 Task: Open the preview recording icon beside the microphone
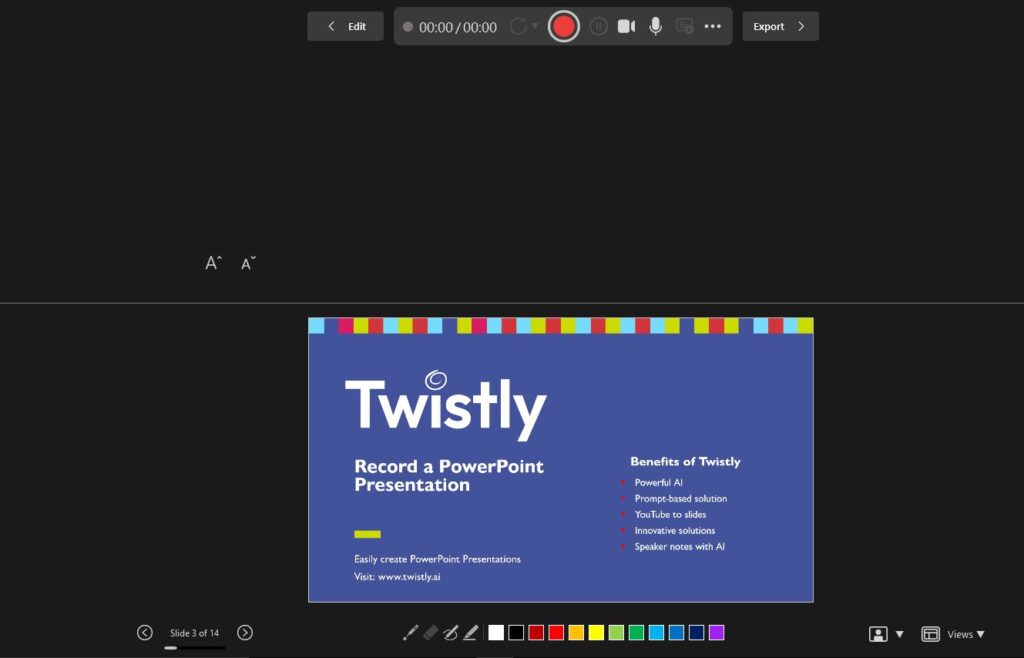pos(684,27)
